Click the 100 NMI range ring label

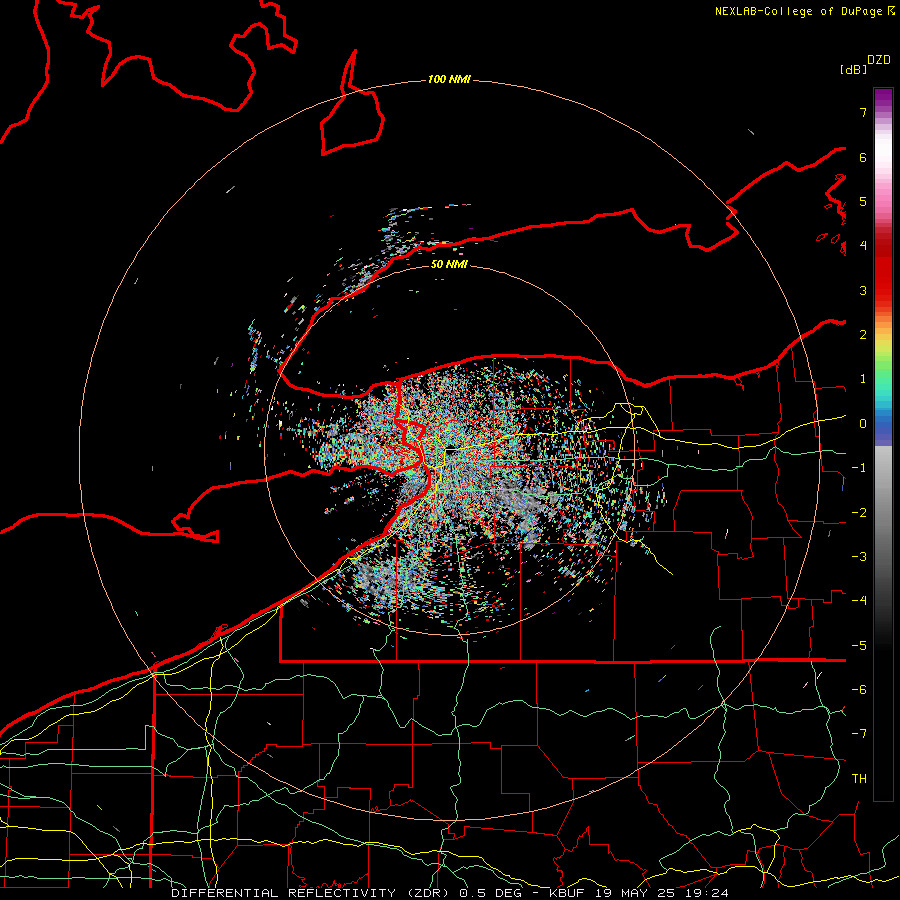[449, 79]
